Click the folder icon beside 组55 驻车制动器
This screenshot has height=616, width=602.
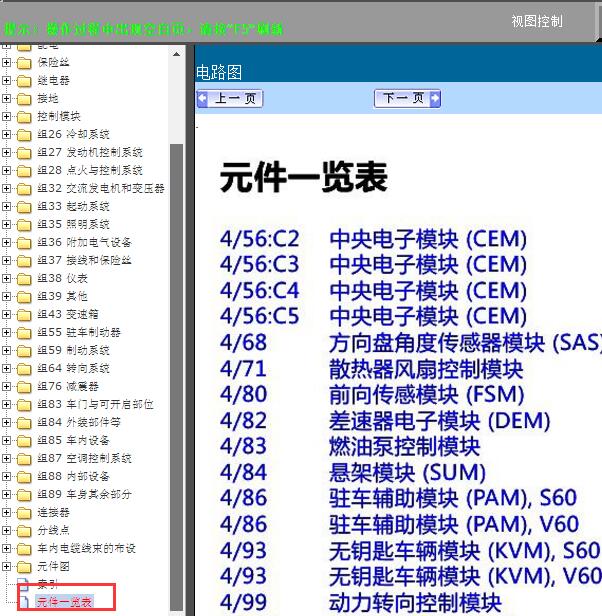point(24,333)
